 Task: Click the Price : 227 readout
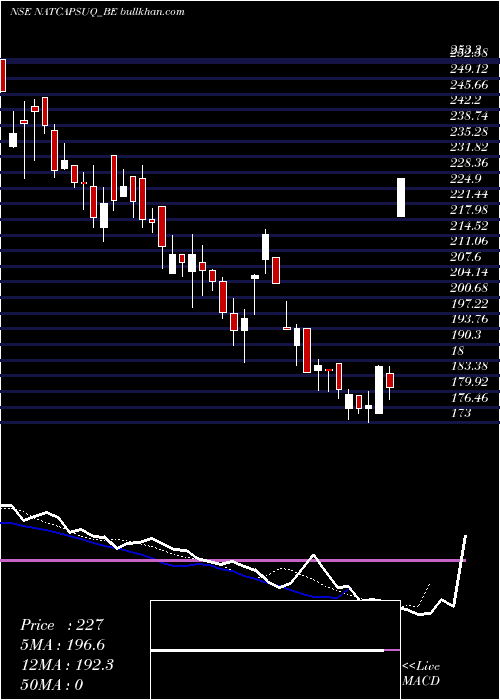coord(62,625)
